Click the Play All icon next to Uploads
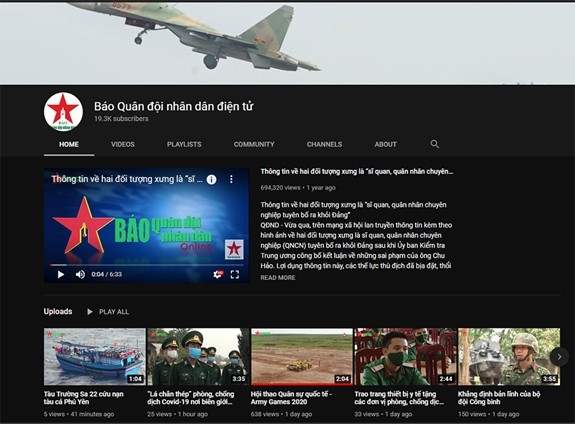The width and height of the screenshot is (575, 424). pos(89,312)
